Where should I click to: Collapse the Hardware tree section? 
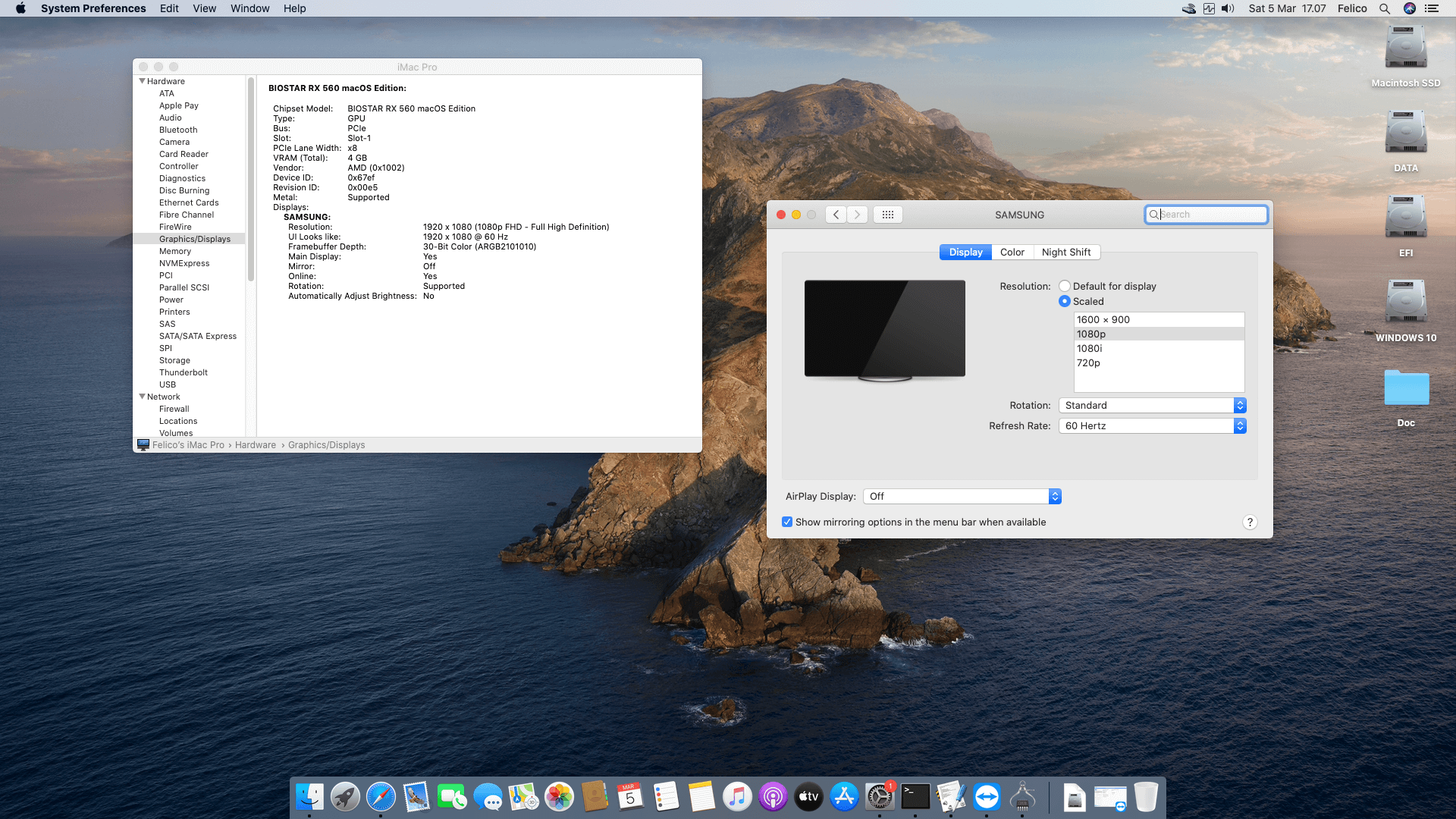point(142,81)
